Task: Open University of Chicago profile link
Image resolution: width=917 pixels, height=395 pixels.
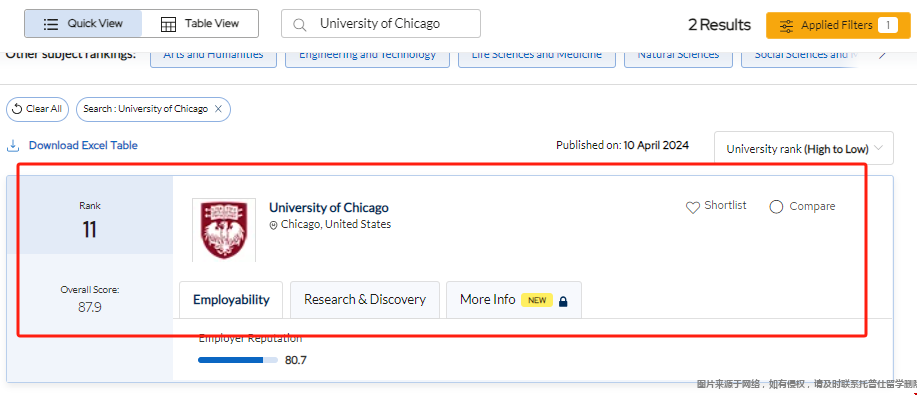Action: 329,208
